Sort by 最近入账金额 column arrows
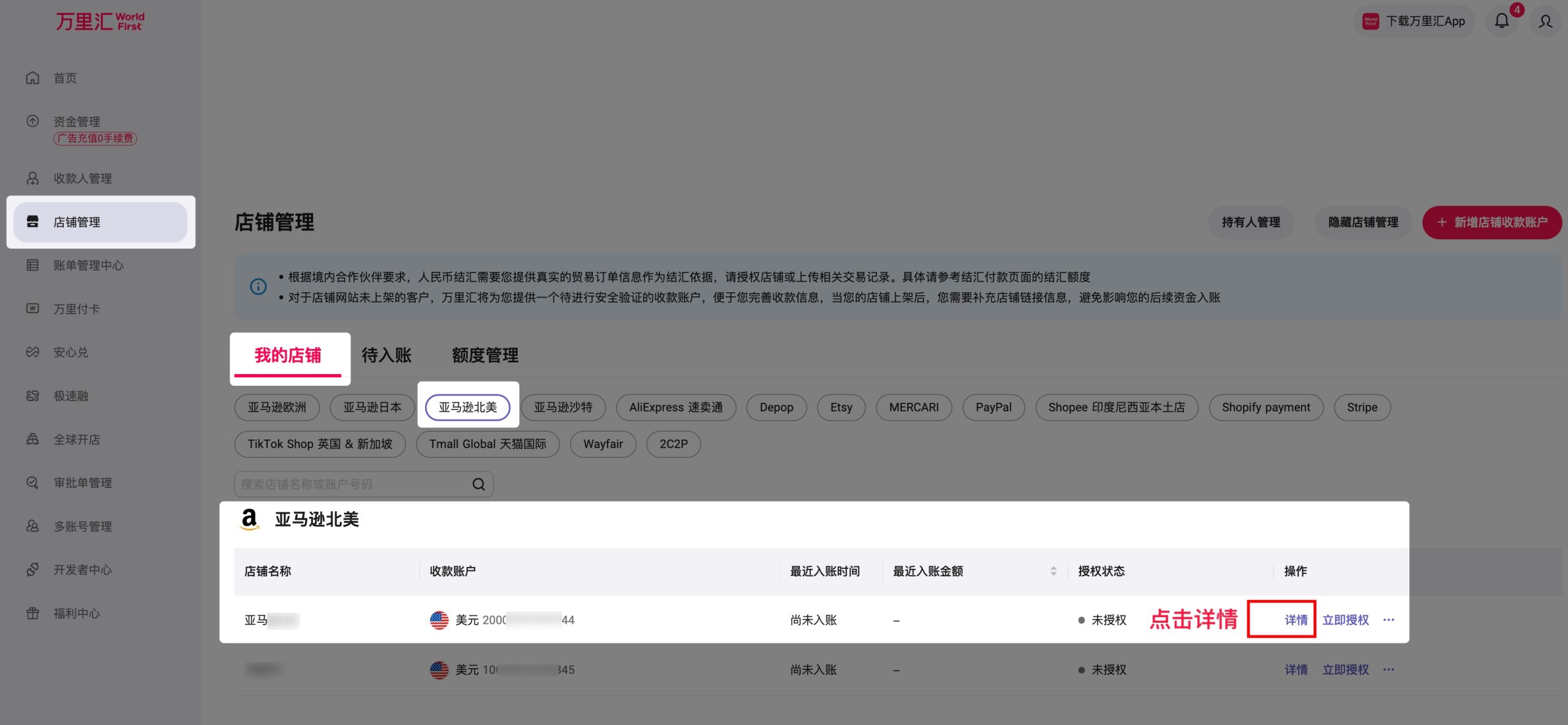The width and height of the screenshot is (1568, 725). point(1053,571)
